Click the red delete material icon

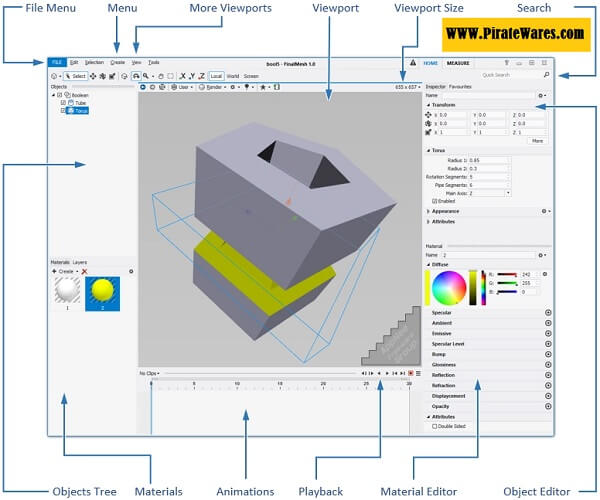pyautogui.click(x=84, y=271)
